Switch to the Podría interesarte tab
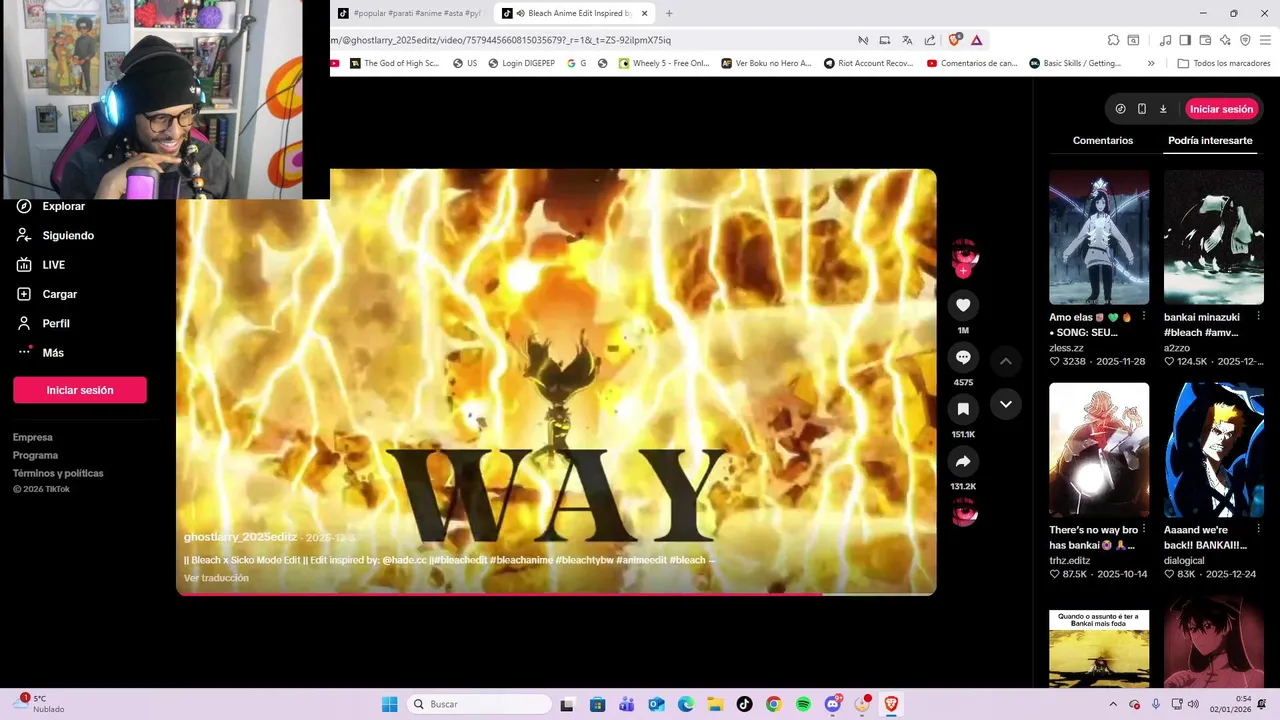The height and width of the screenshot is (720, 1280). tap(1210, 141)
